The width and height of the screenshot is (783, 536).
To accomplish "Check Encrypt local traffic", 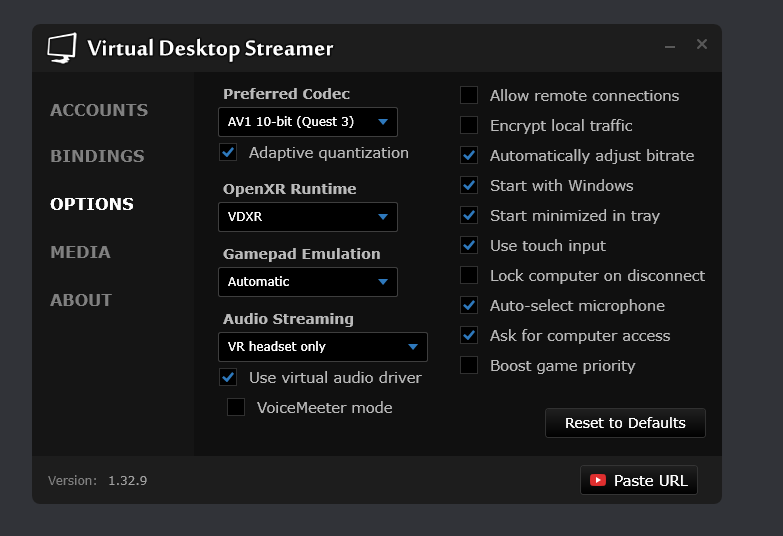I will (x=469, y=125).
